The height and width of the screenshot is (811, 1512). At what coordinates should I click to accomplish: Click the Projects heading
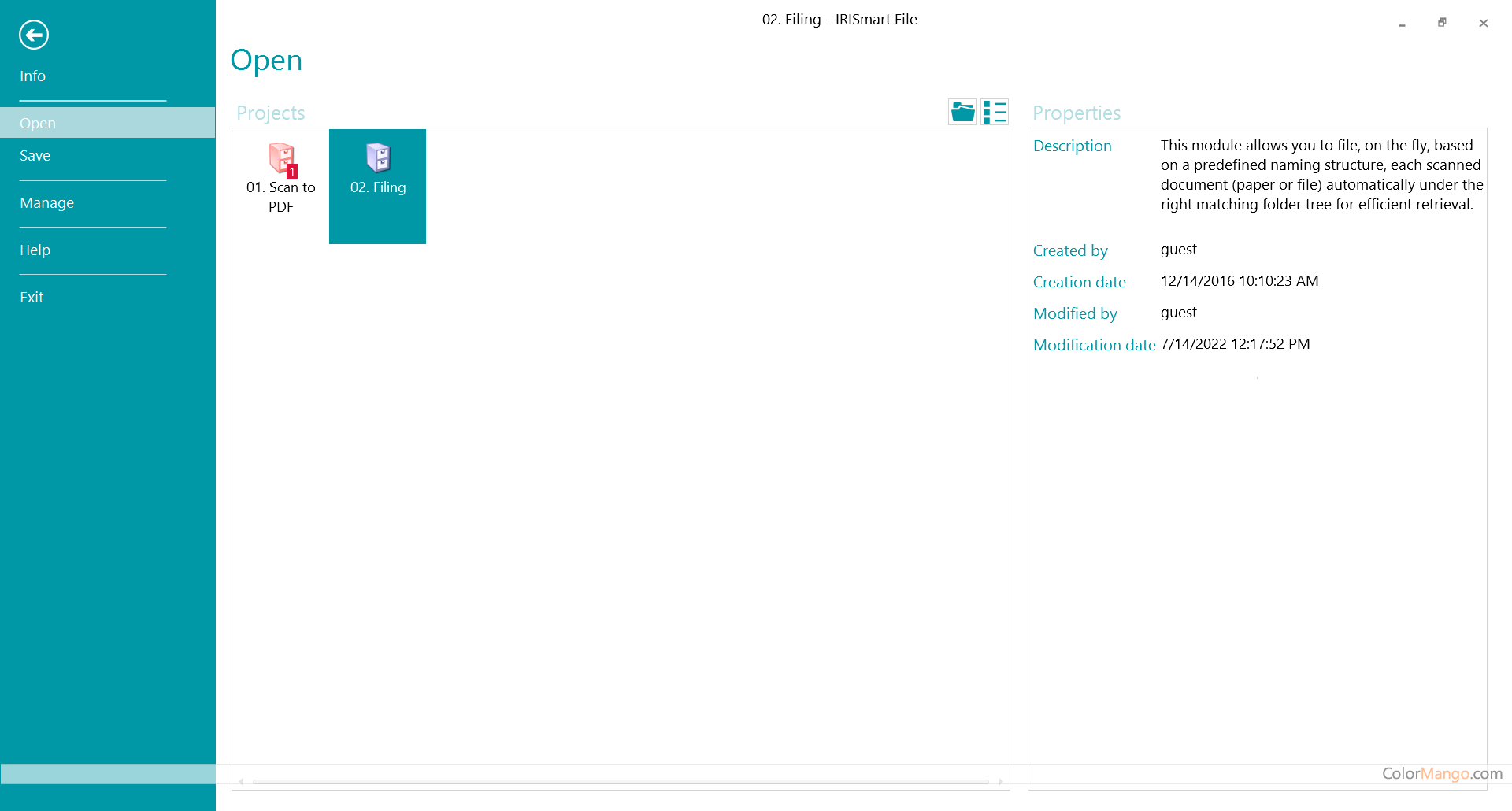tap(270, 113)
